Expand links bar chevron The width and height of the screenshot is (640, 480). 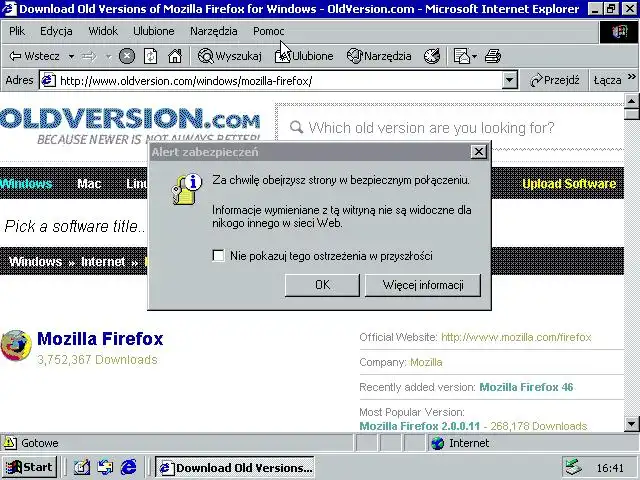pos(632,77)
